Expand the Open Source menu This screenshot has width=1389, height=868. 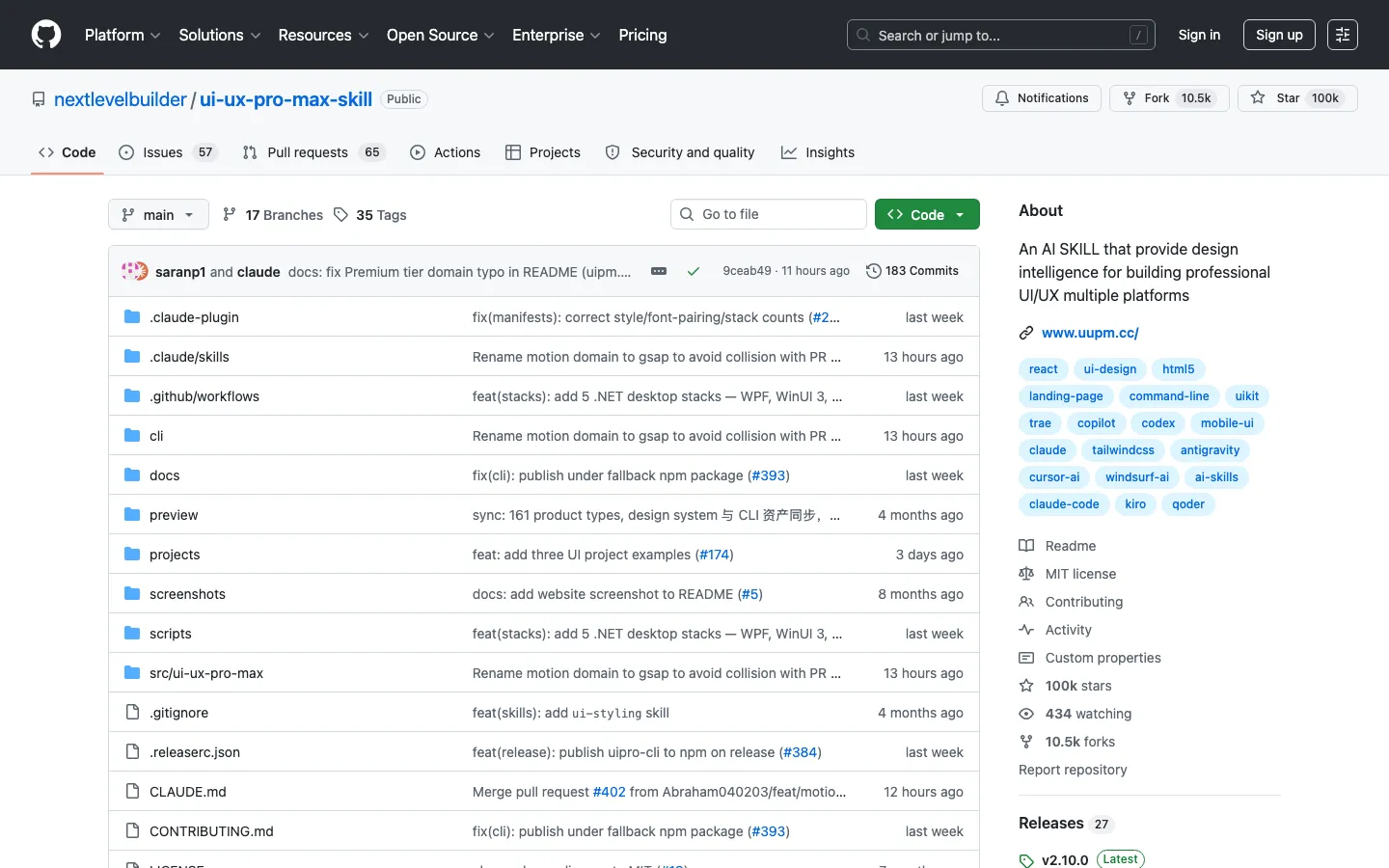pyautogui.click(x=441, y=35)
